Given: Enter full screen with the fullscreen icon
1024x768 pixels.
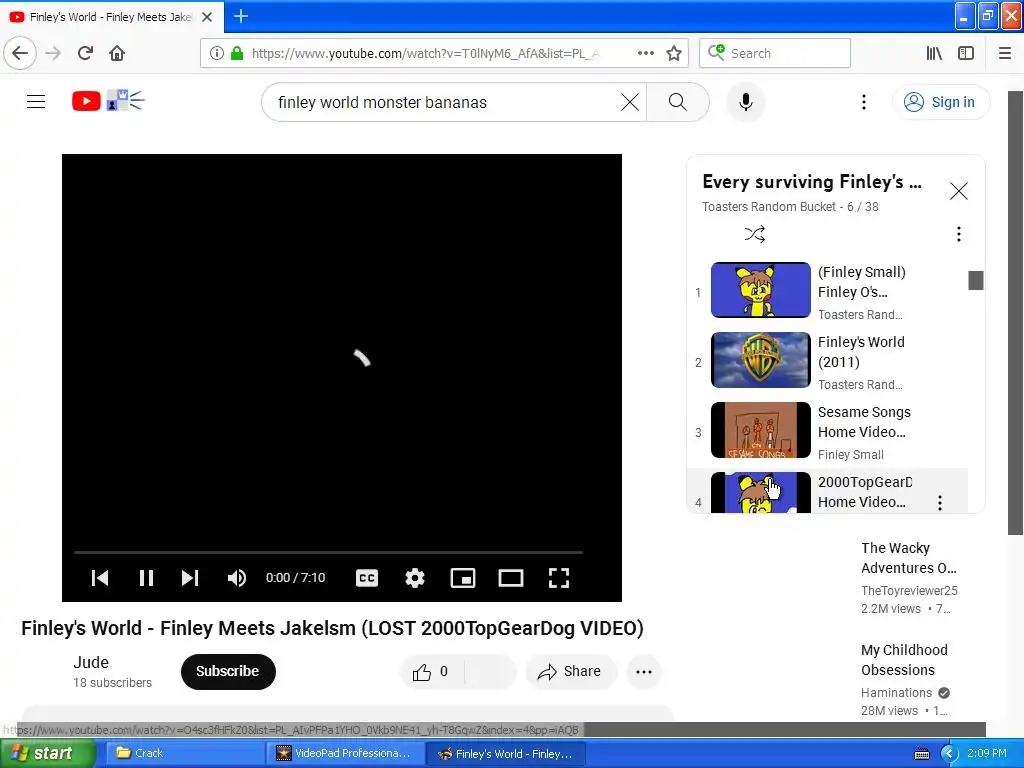Looking at the screenshot, I should 559,578.
